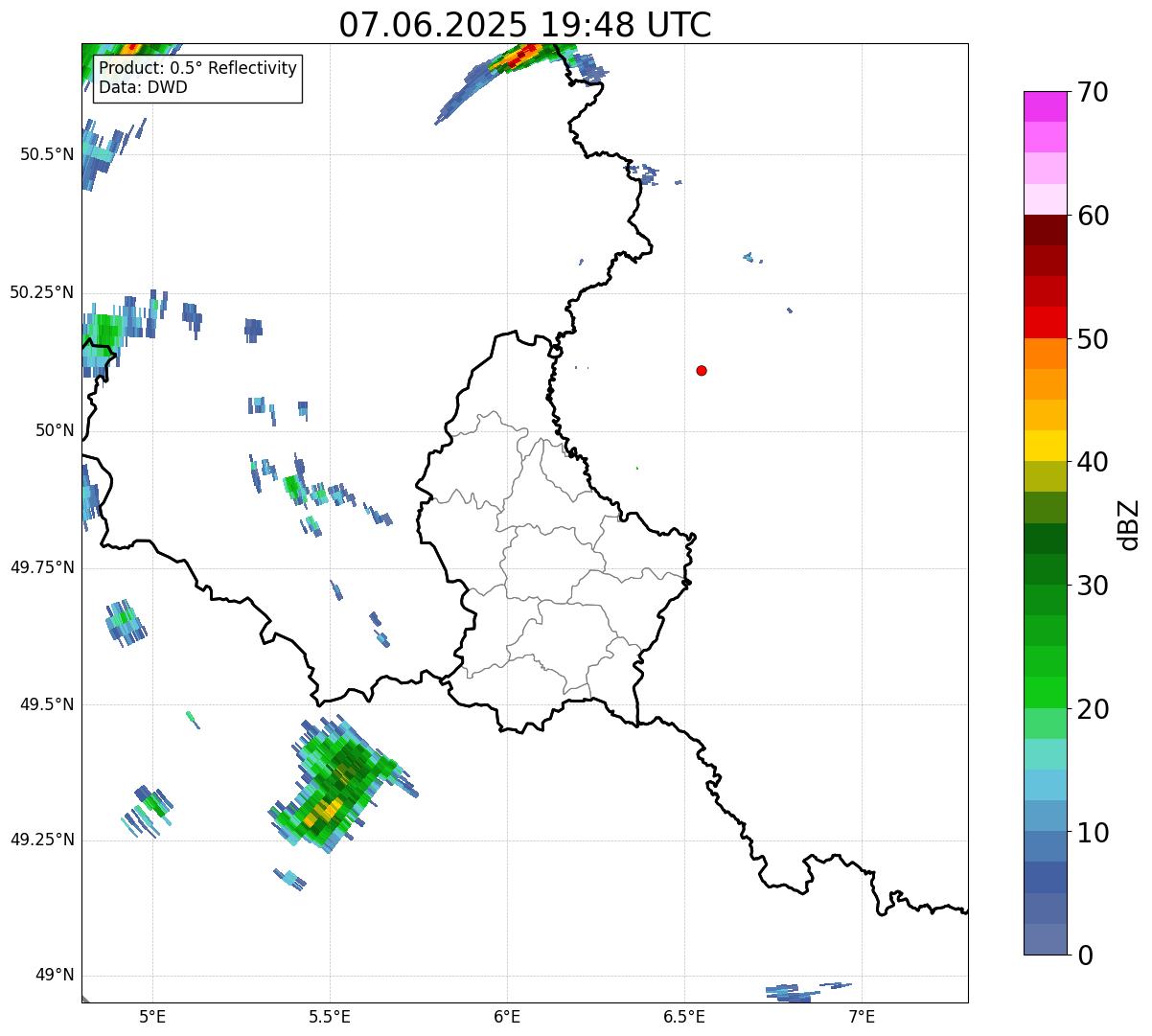
Task: Click latitude label 49.25°N
Action: [x=41, y=840]
